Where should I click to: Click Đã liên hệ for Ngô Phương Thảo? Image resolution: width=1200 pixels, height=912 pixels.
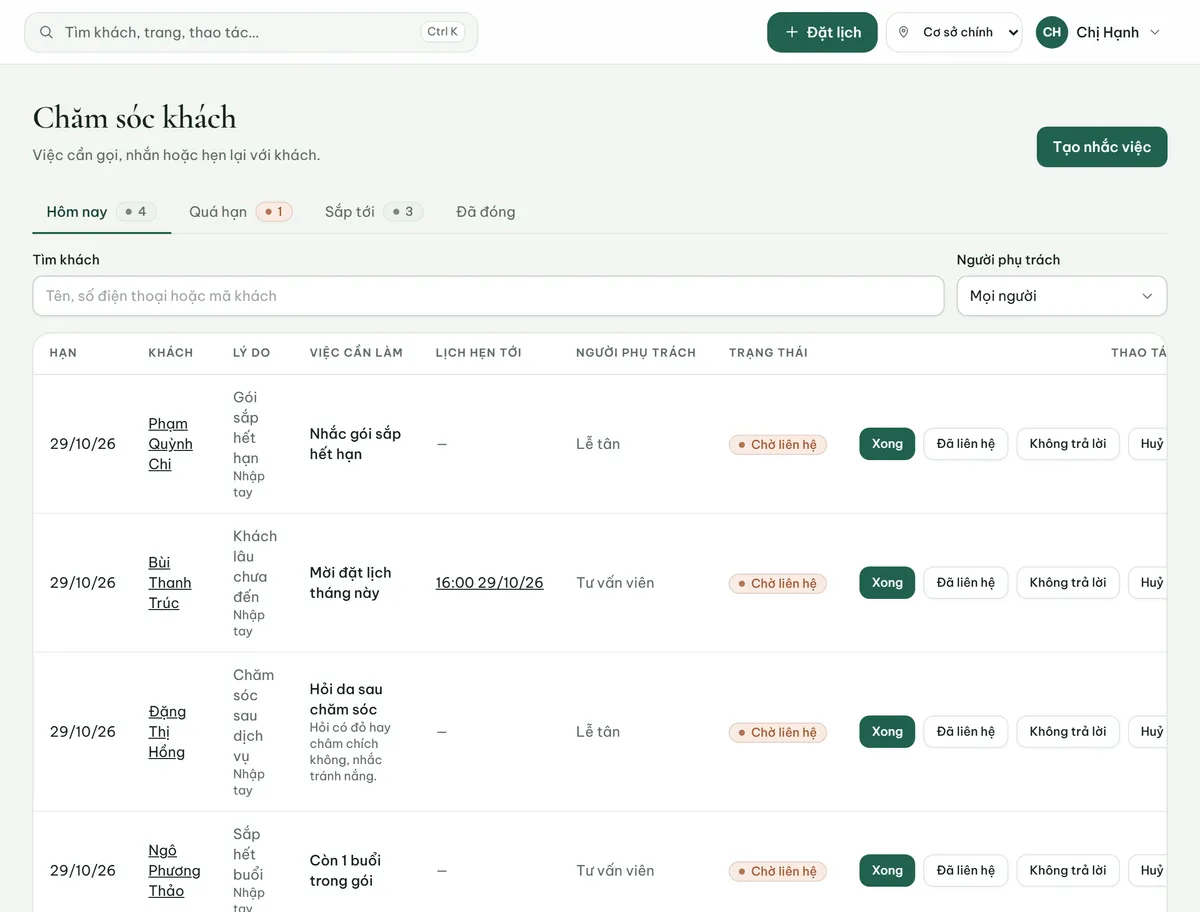(x=966, y=870)
